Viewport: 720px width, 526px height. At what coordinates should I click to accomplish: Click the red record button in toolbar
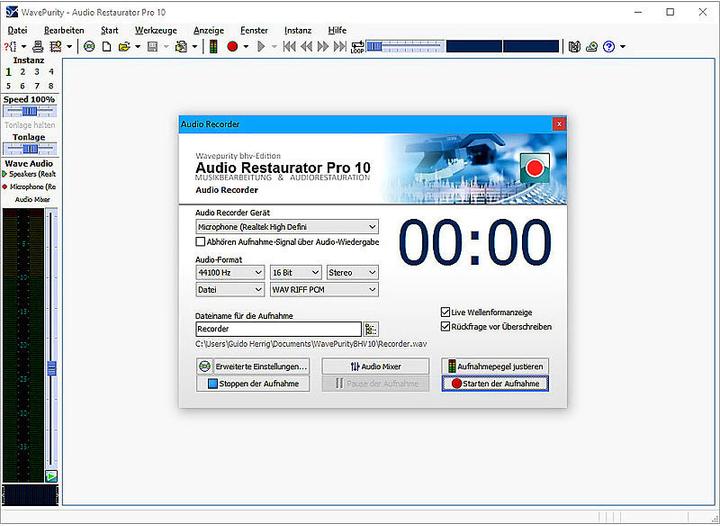232,46
